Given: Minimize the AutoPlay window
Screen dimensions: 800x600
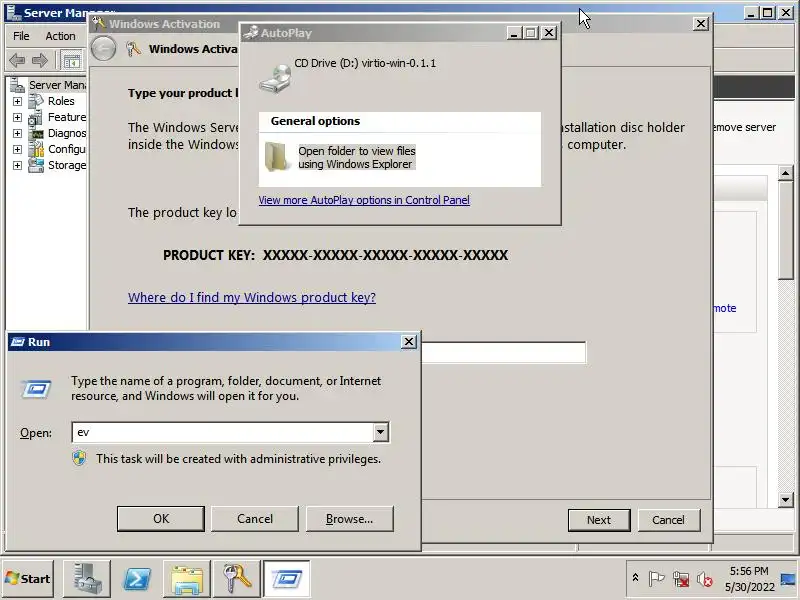Looking at the screenshot, I should (x=514, y=33).
